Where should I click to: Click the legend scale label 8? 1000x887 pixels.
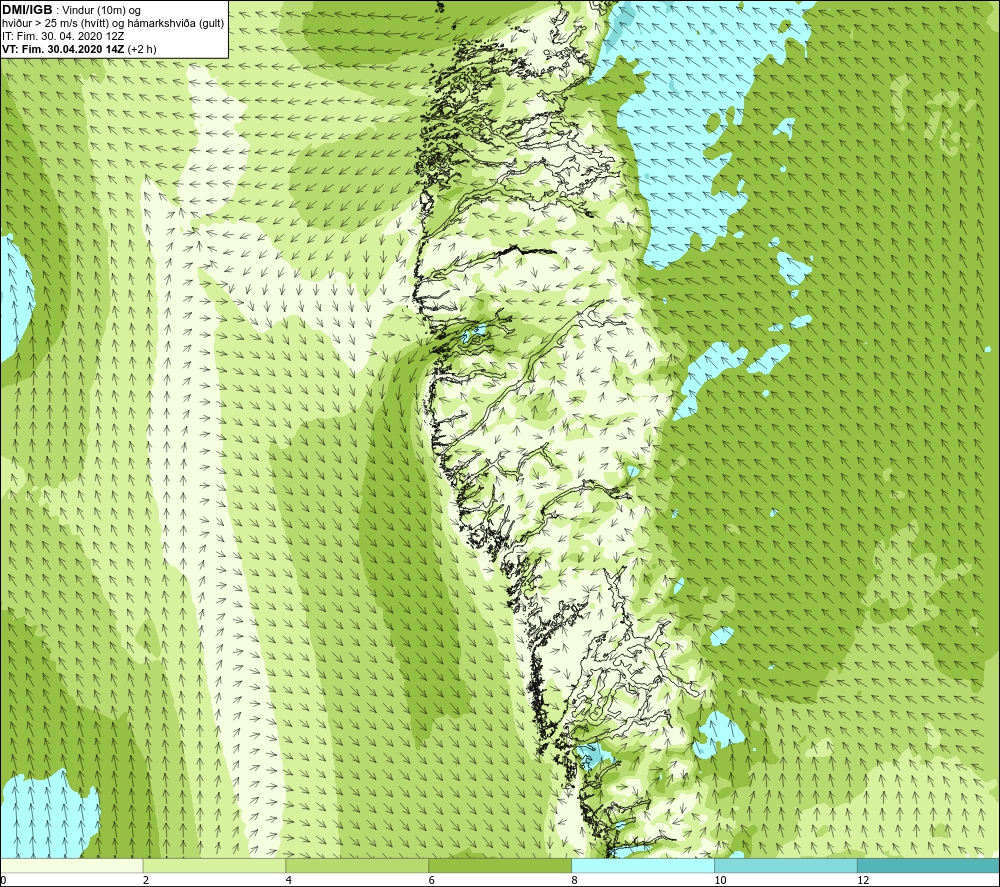[574, 880]
